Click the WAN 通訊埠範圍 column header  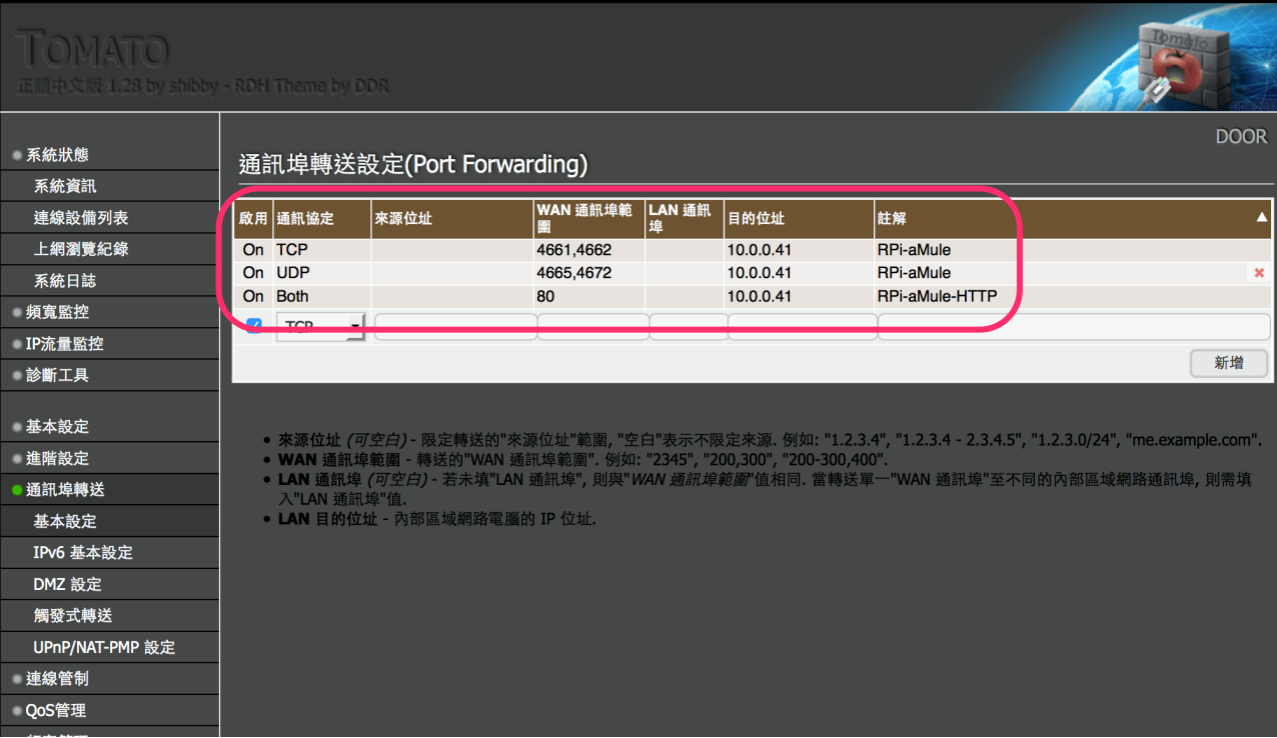click(x=589, y=218)
